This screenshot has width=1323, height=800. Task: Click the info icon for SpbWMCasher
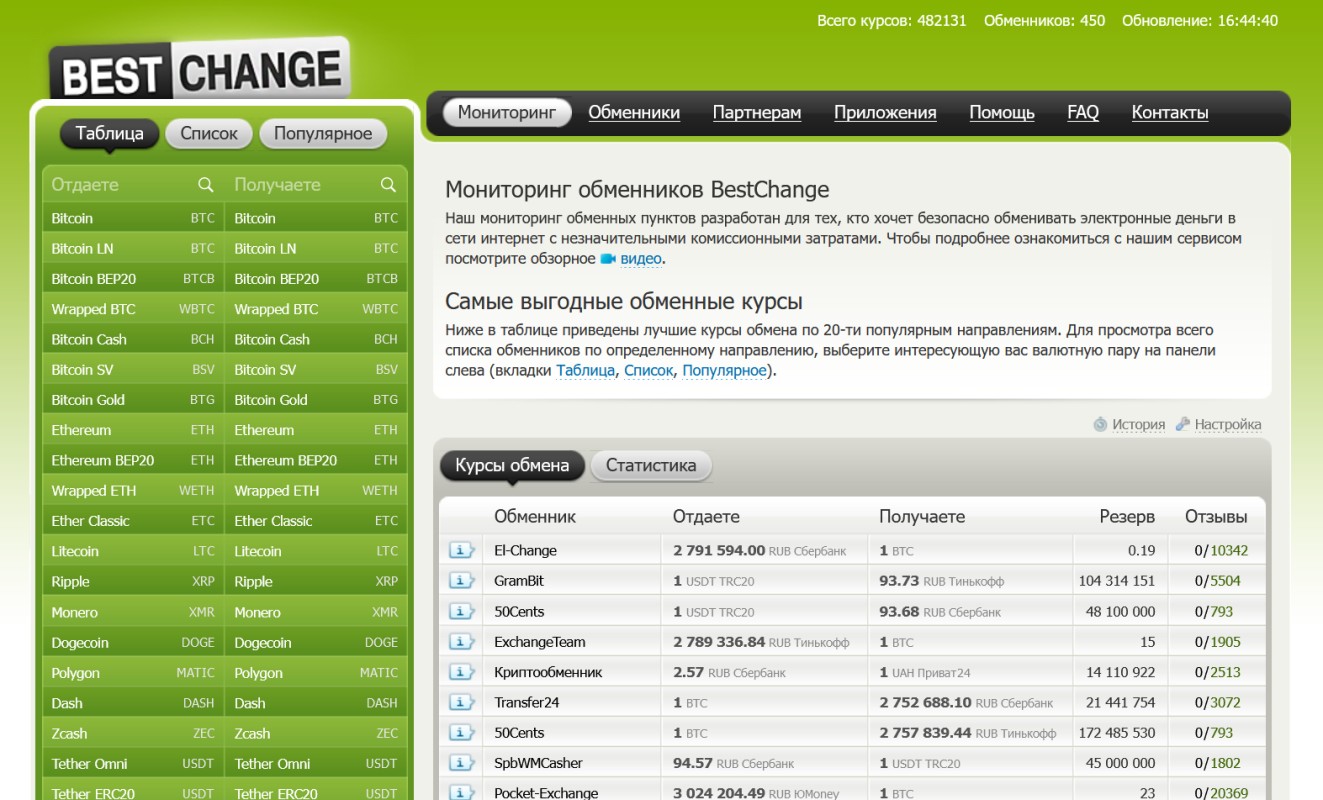coord(461,763)
